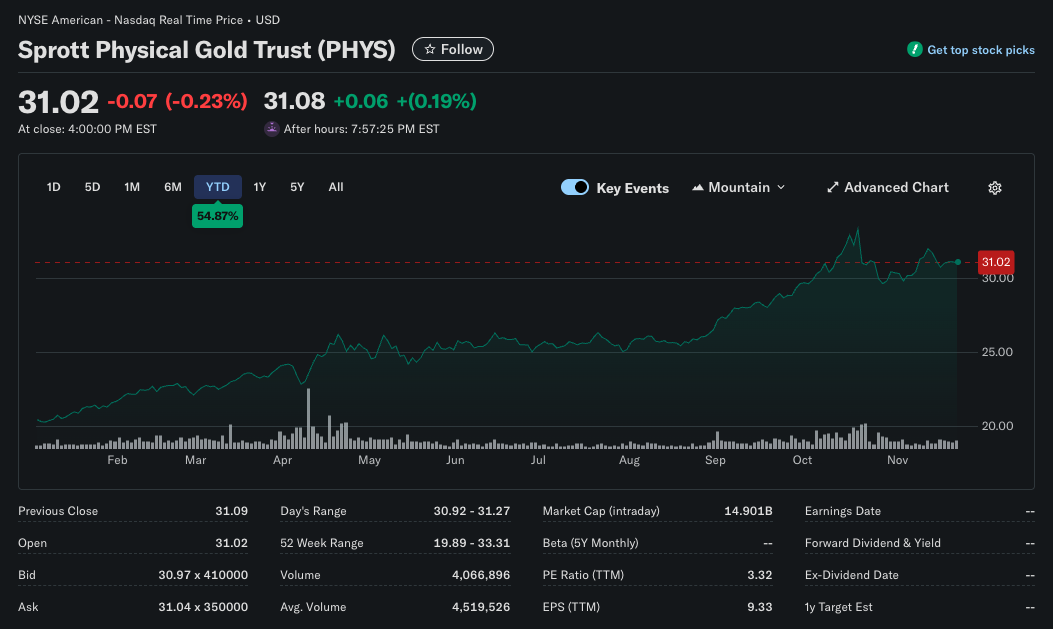This screenshot has height=629, width=1053.
Task: Open the Get top stock picks link
Action: tap(980, 50)
